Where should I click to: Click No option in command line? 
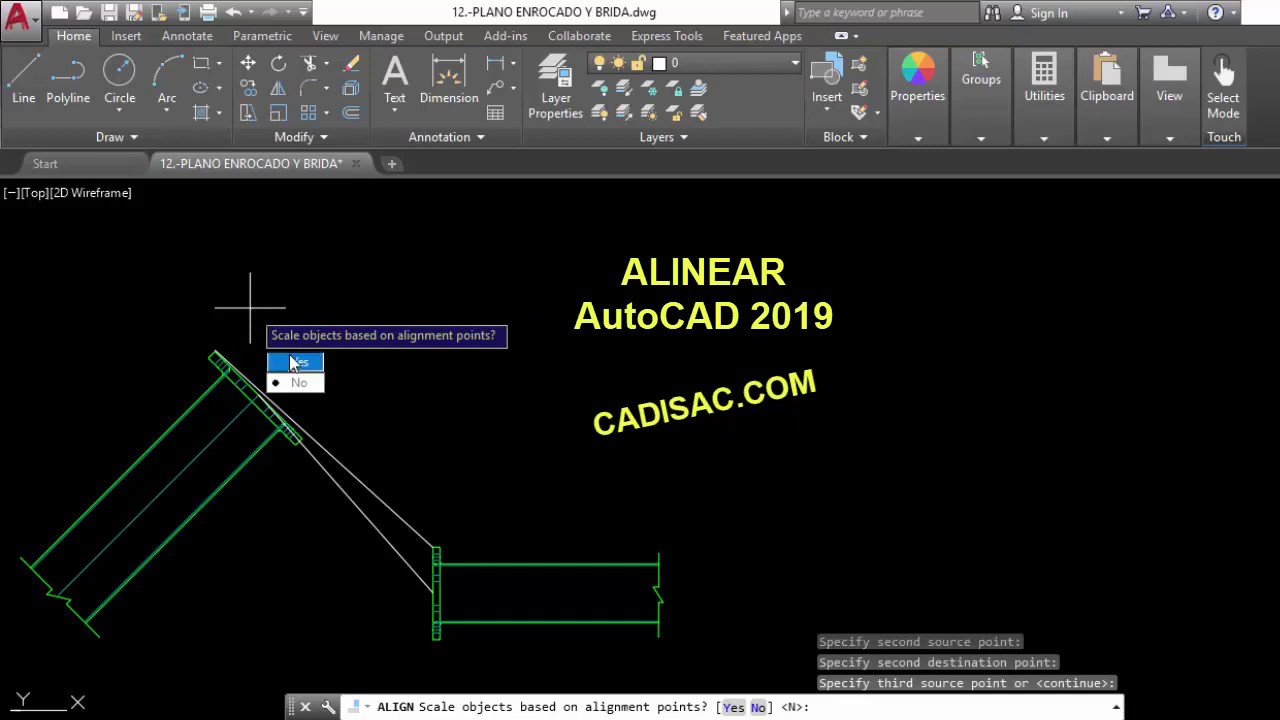pos(758,707)
